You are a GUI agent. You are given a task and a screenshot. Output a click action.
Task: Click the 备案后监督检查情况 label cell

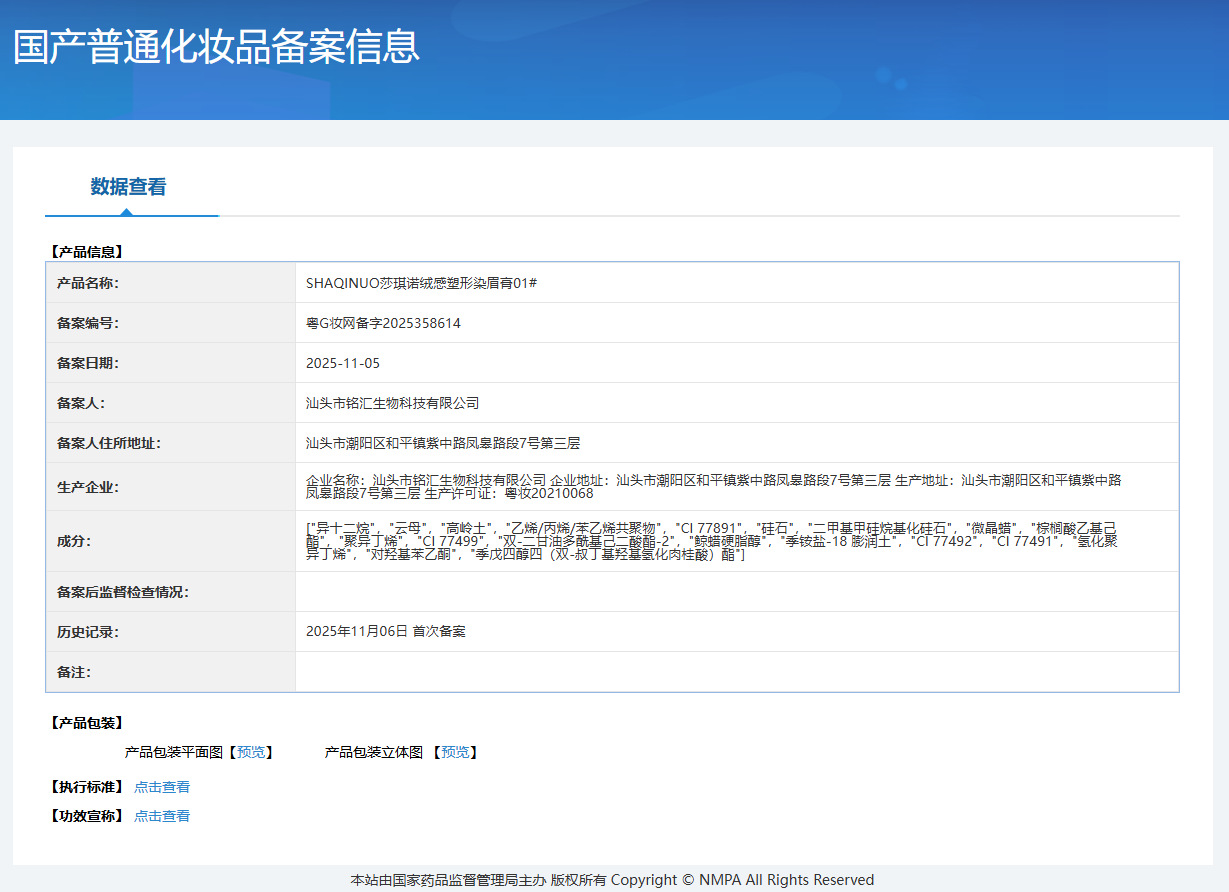click(x=171, y=592)
